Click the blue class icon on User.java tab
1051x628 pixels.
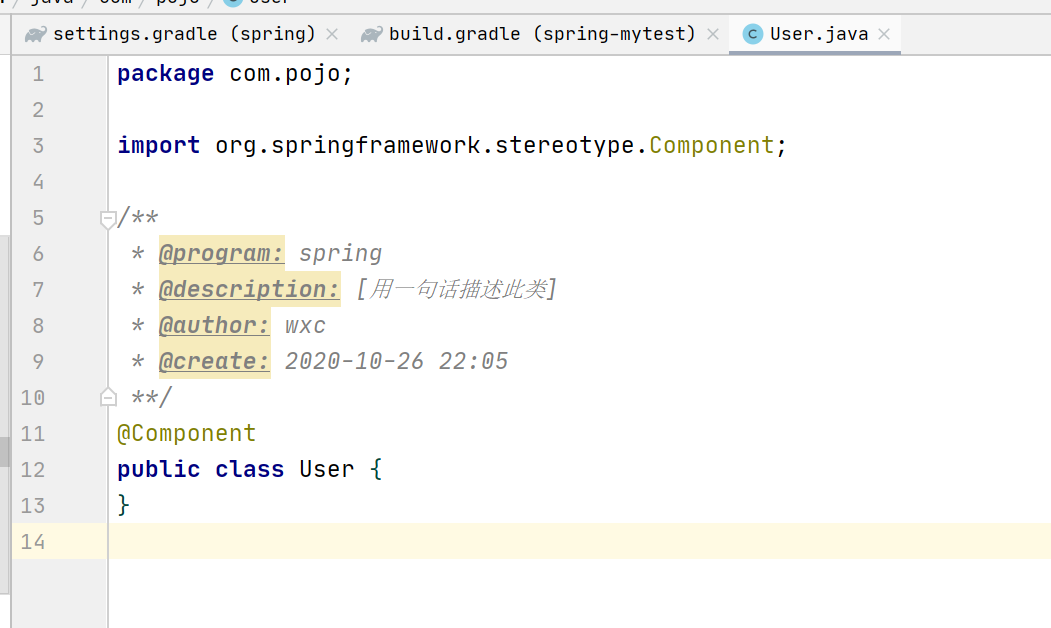(x=751, y=33)
